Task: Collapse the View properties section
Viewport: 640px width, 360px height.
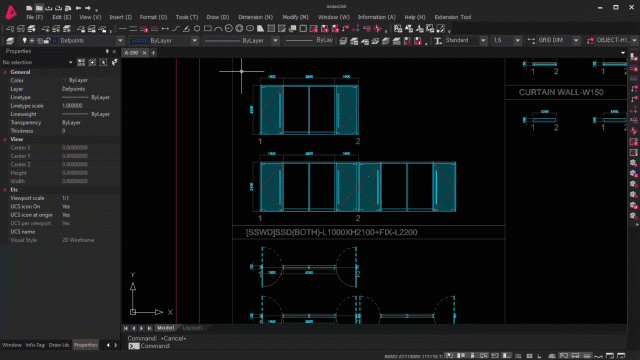Action: (5, 140)
